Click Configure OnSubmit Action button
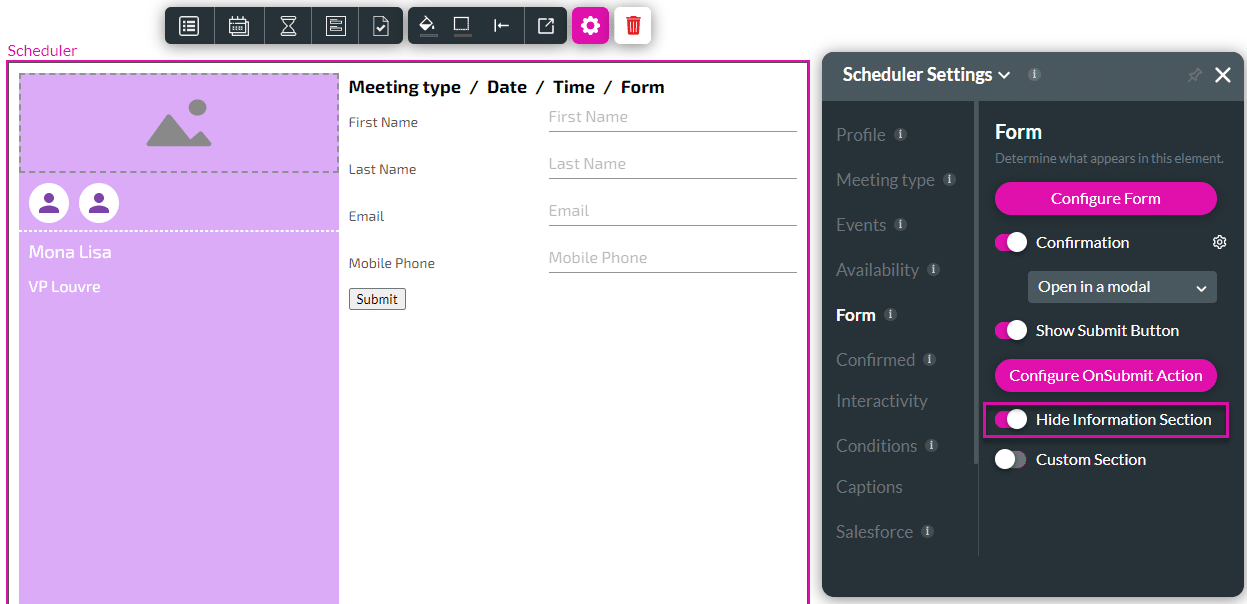 (x=1105, y=375)
